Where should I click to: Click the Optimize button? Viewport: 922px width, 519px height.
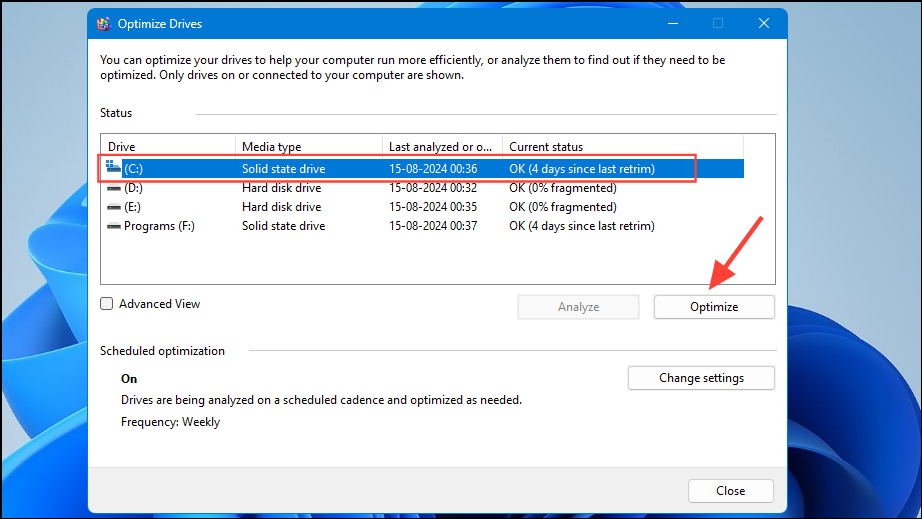pyautogui.click(x=714, y=307)
